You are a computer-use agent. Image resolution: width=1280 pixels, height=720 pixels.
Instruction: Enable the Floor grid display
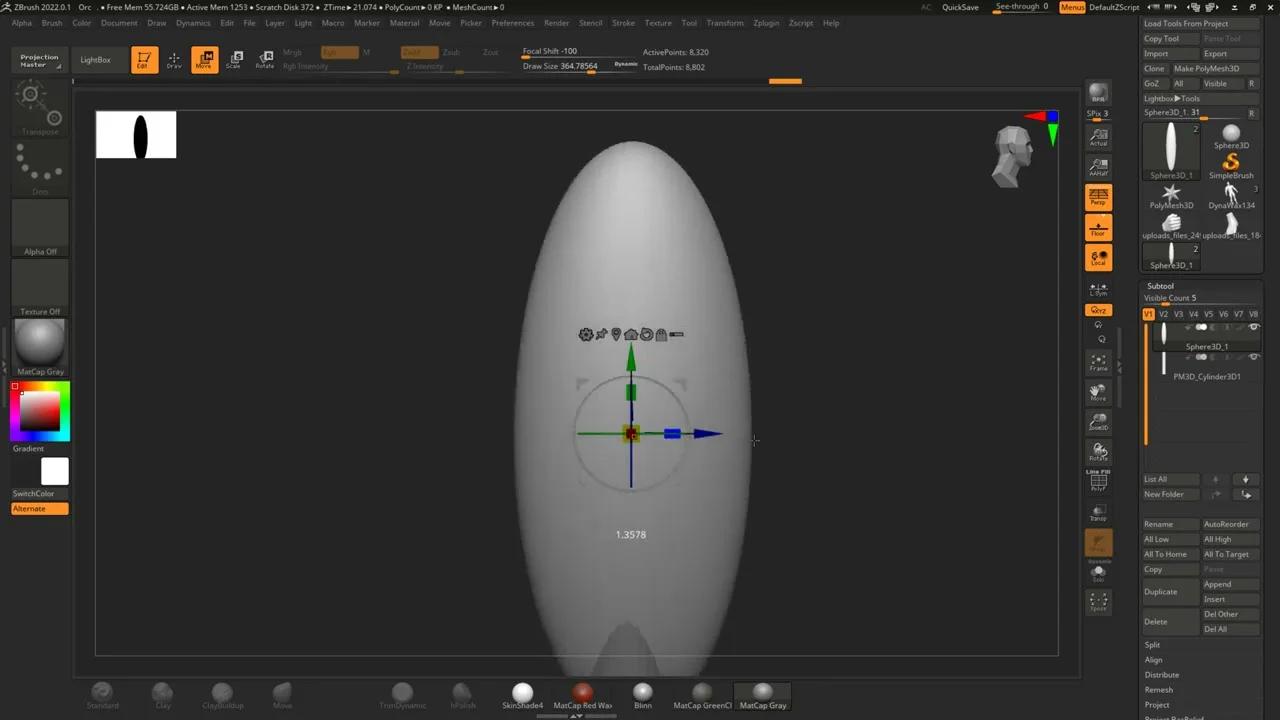(x=1098, y=225)
